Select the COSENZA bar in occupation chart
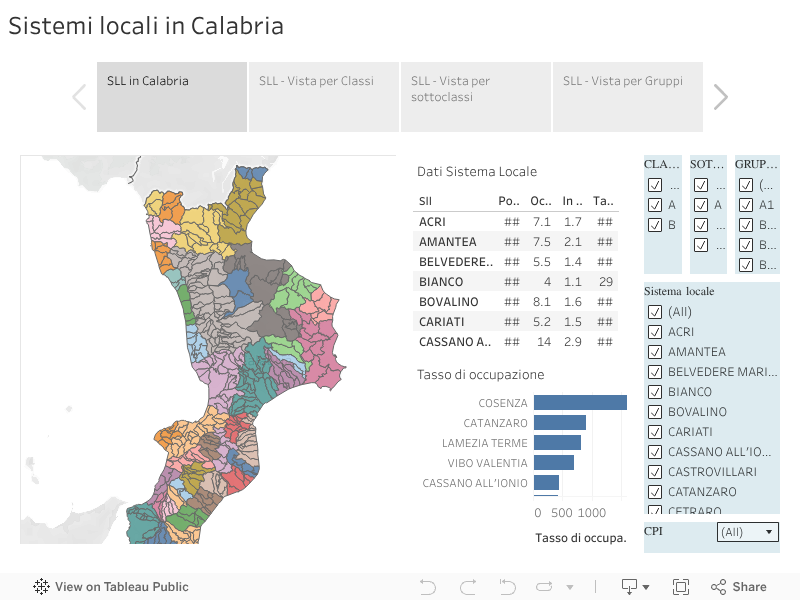This screenshot has width=800, height=600. point(580,402)
